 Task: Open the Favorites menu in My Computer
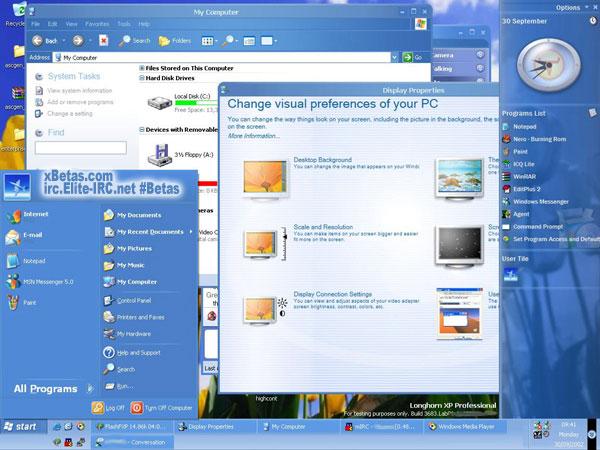pyautogui.click(x=97, y=24)
